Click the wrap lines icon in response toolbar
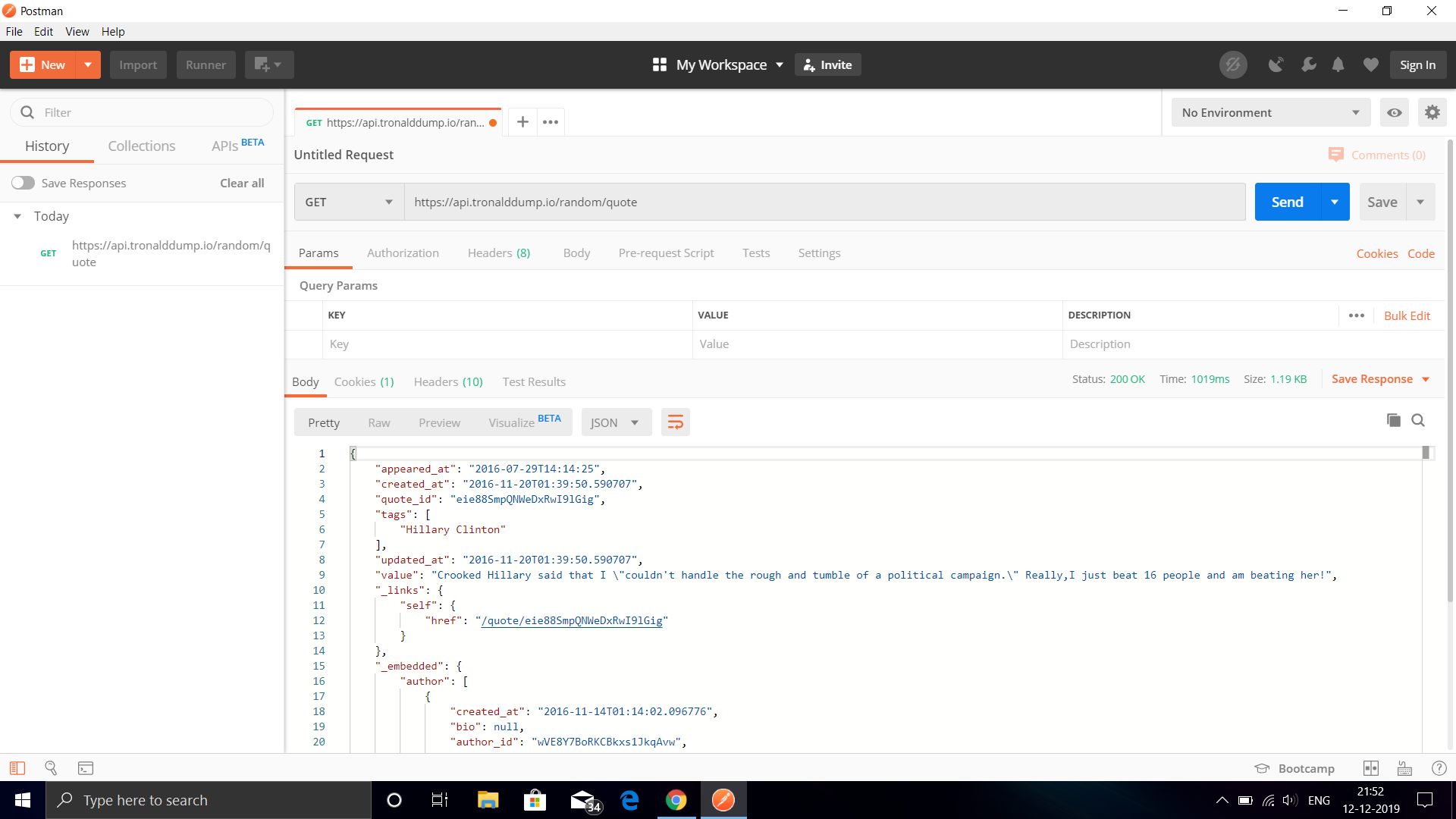Viewport: 1456px width, 819px height. click(675, 422)
